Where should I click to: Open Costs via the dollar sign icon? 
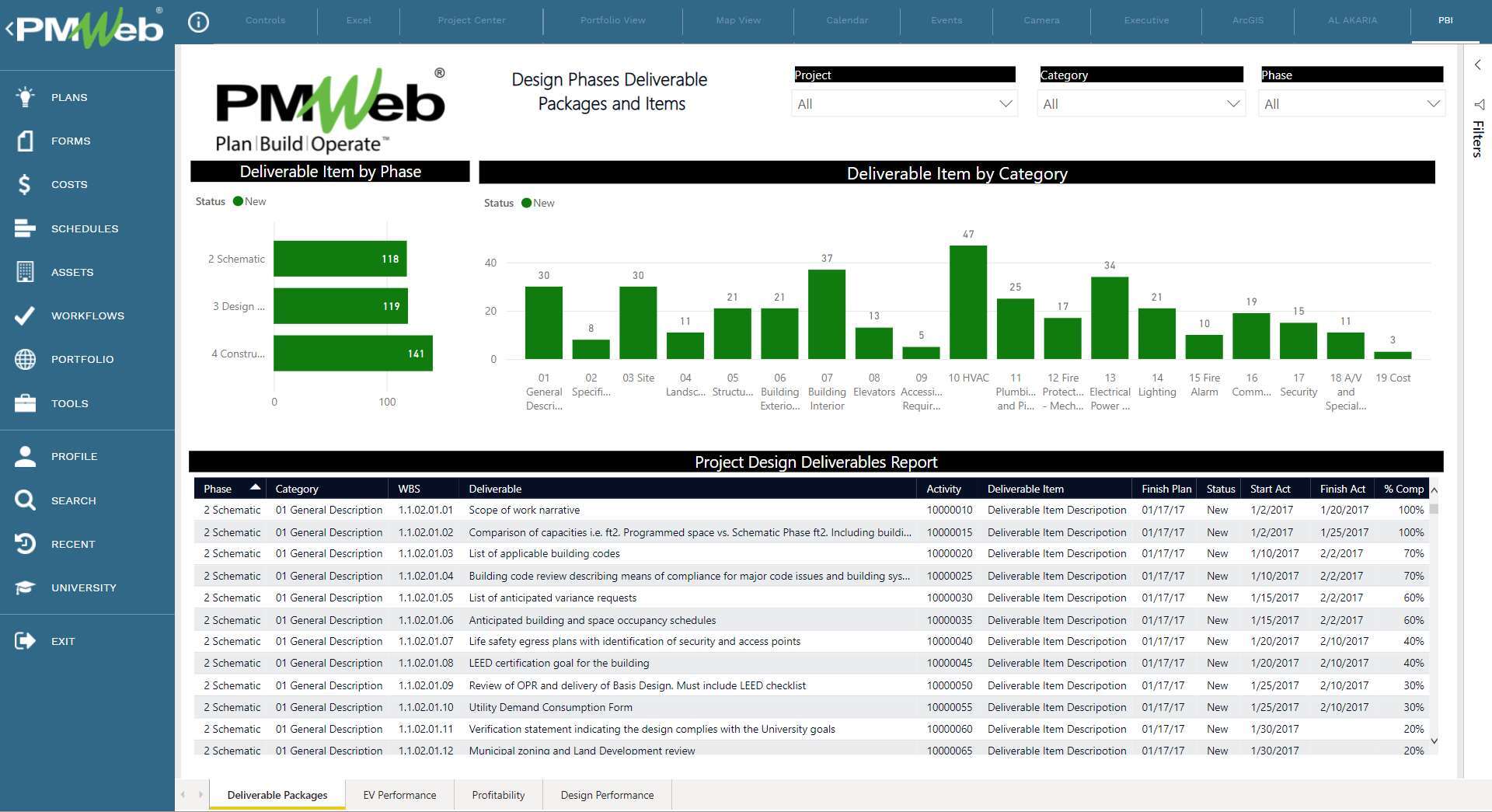(25, 184)
